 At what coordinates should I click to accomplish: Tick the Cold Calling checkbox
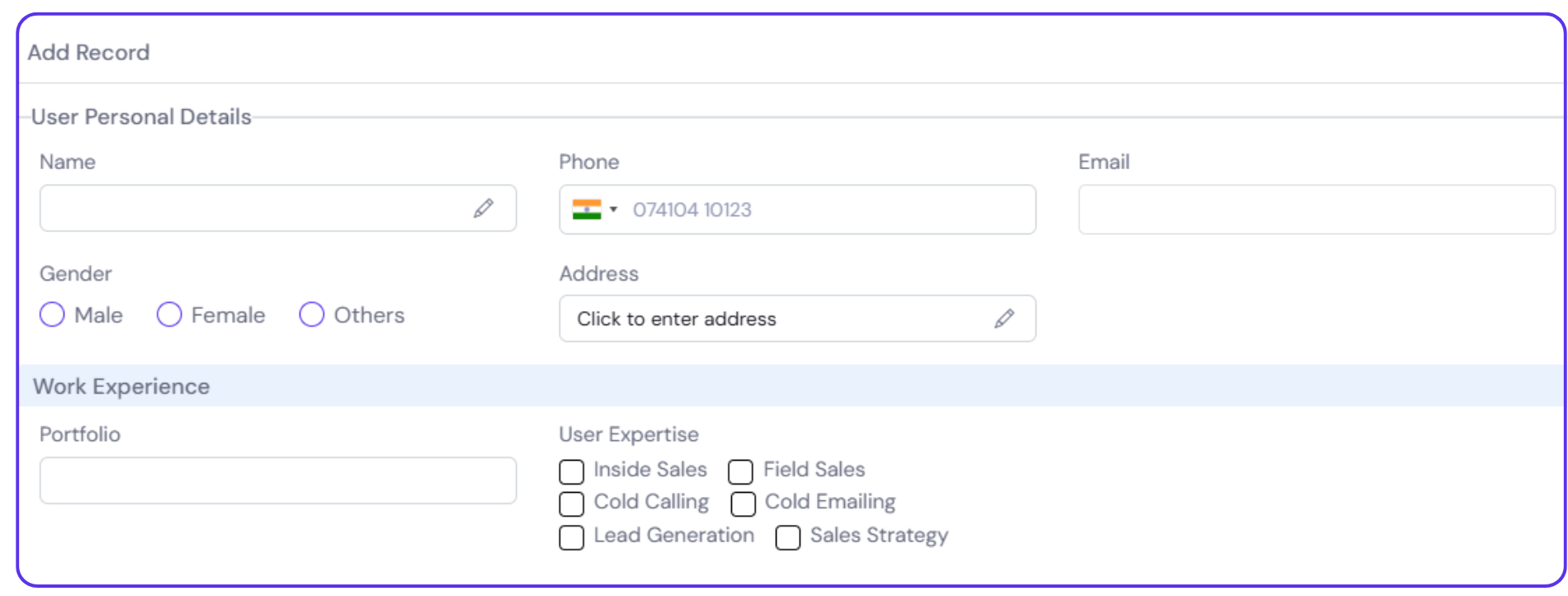[572, 504]
